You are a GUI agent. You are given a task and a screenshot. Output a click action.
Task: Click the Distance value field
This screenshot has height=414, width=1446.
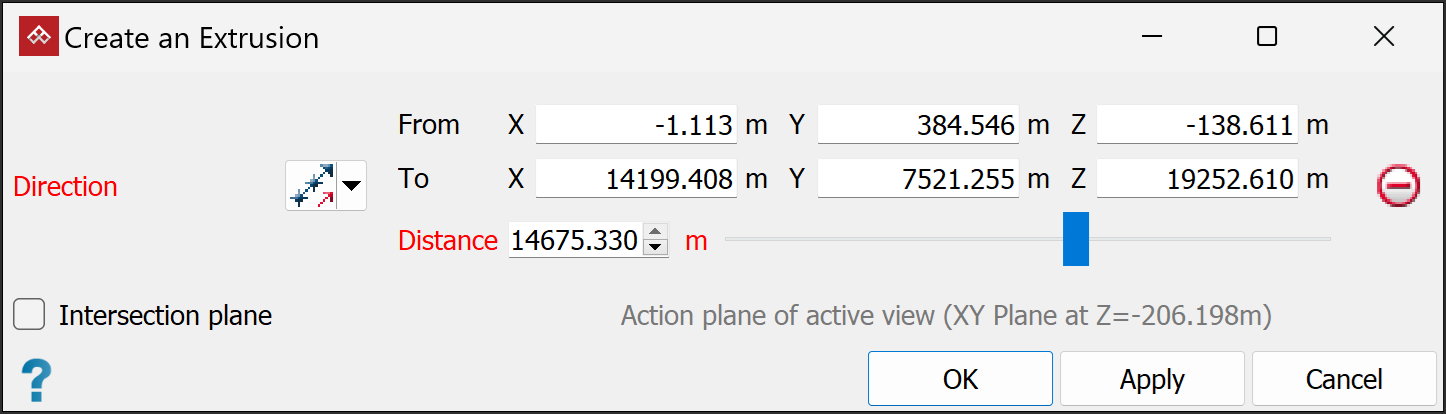point(574,241)
